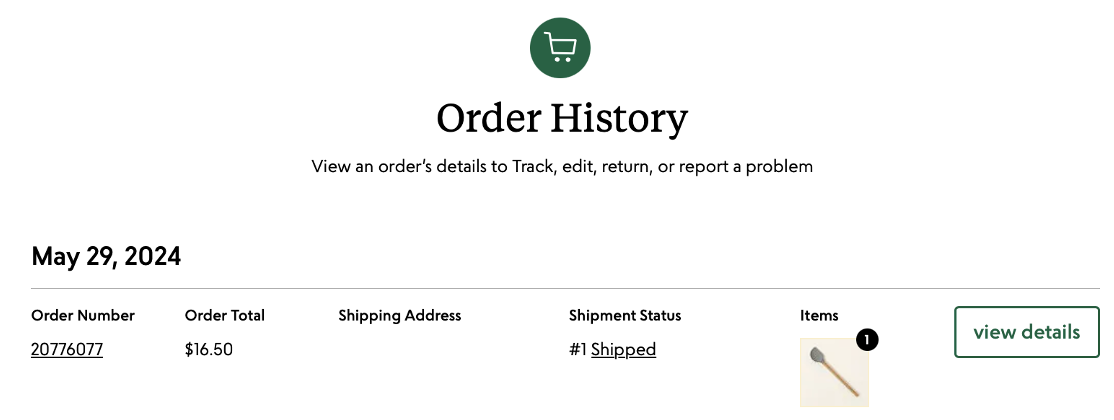Open the Shipped status link
This screenshot has width=1114, height=420.
623,350
